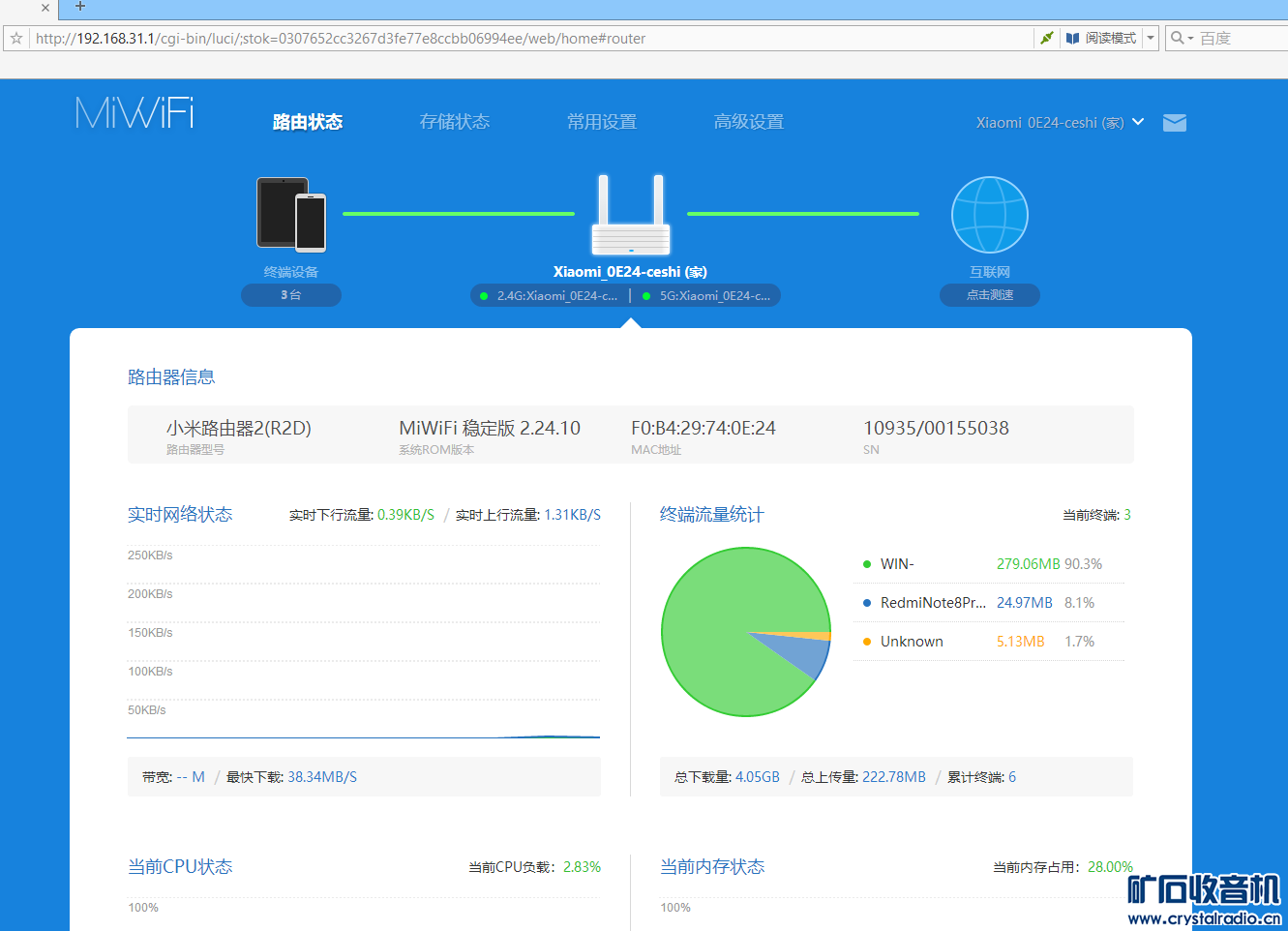1288x931 pixels.
Task: Open the reading mode dropdown arrow
Action: pos(1150,39)
